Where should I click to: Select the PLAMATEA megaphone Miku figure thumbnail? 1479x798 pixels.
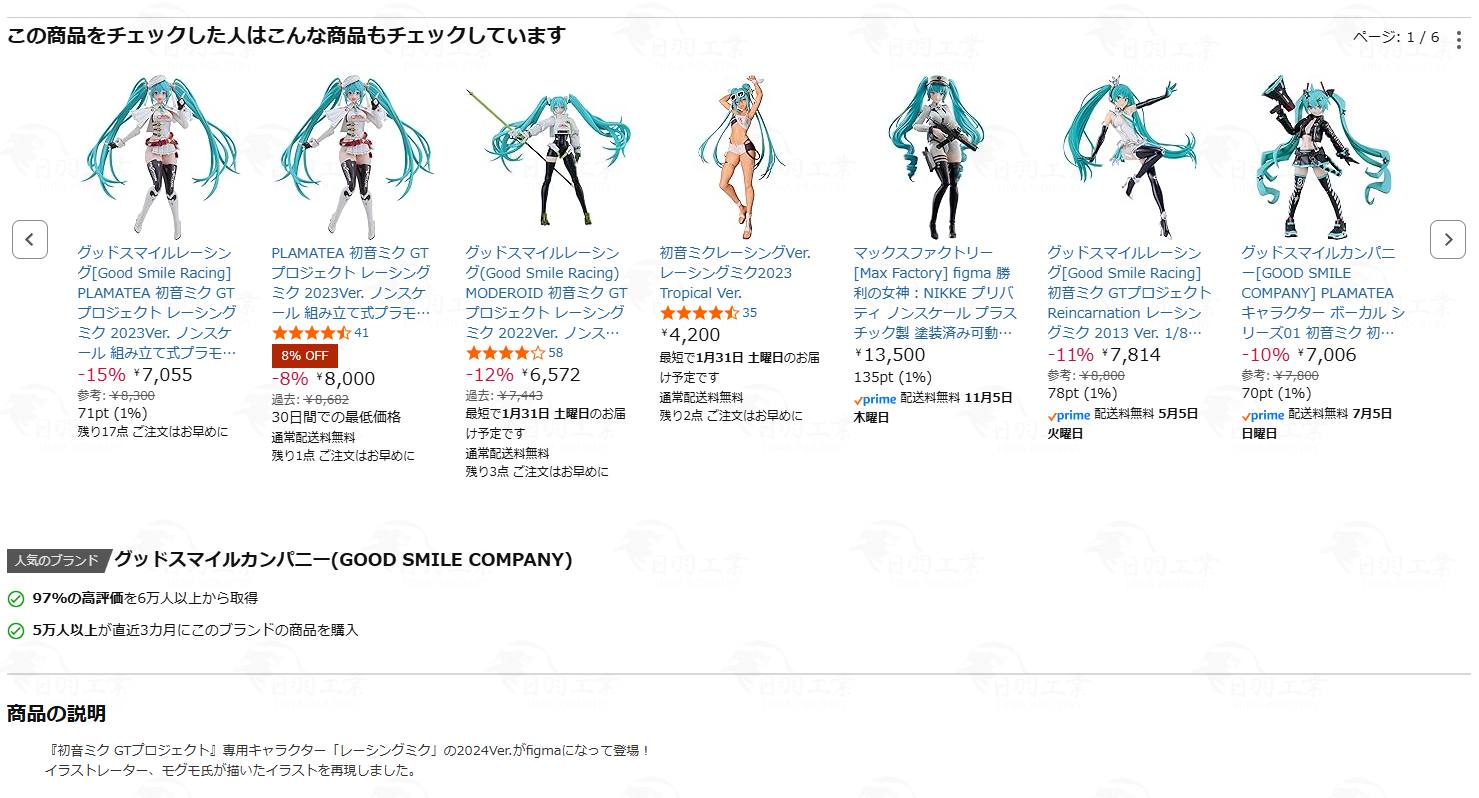[x=1321, y=157]
